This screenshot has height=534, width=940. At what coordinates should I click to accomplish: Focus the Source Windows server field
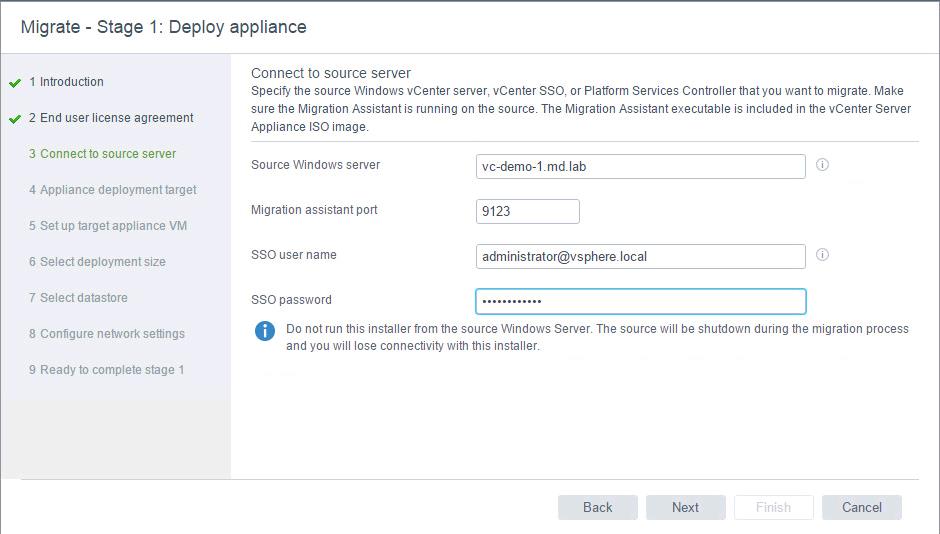pyautogui.click(x=640, y=167)
